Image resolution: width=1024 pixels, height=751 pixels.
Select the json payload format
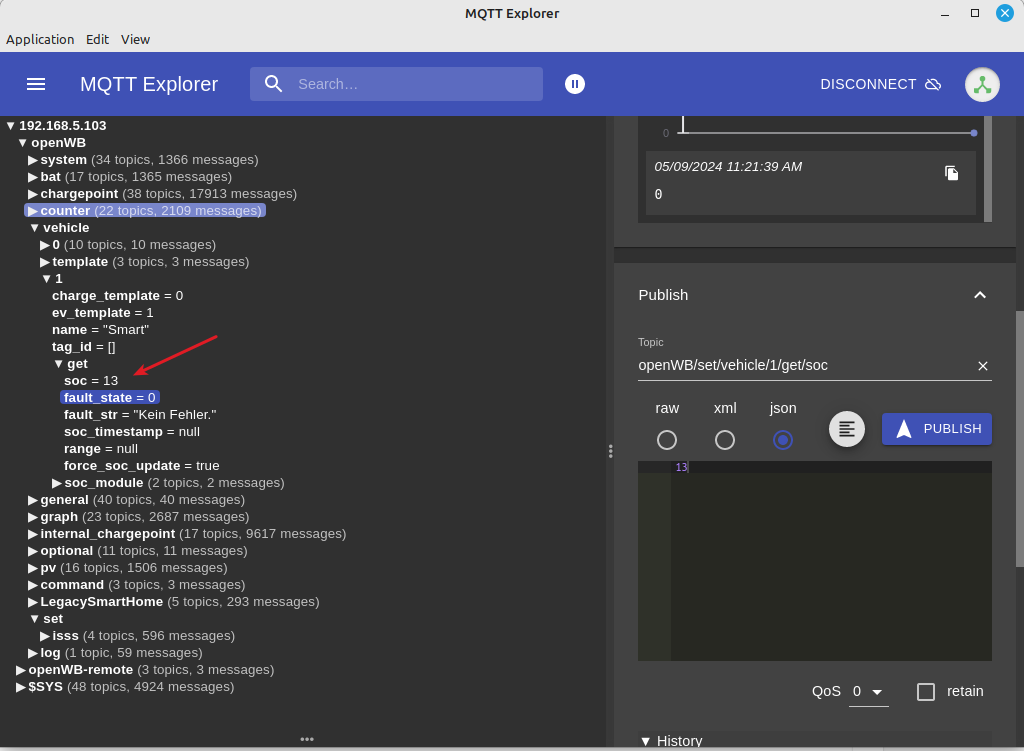tap(783, 440)
